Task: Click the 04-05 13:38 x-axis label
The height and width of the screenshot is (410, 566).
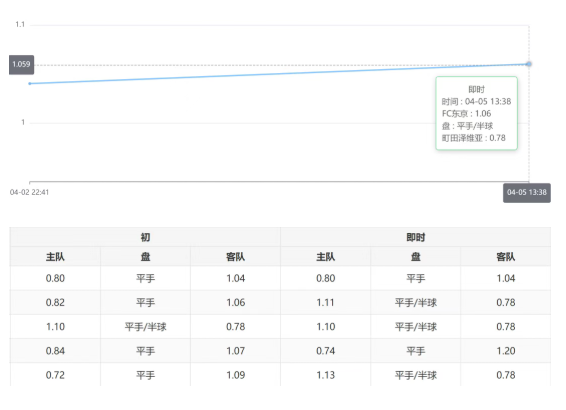Action: [x=527, y=193]
